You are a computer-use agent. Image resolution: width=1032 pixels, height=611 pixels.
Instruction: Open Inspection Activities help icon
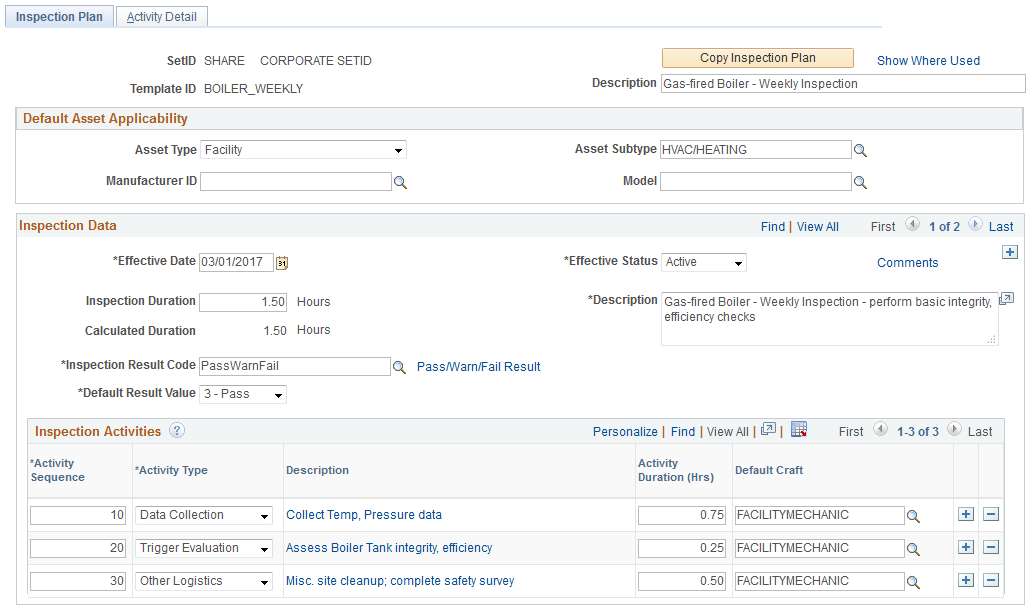click(176, 431)
